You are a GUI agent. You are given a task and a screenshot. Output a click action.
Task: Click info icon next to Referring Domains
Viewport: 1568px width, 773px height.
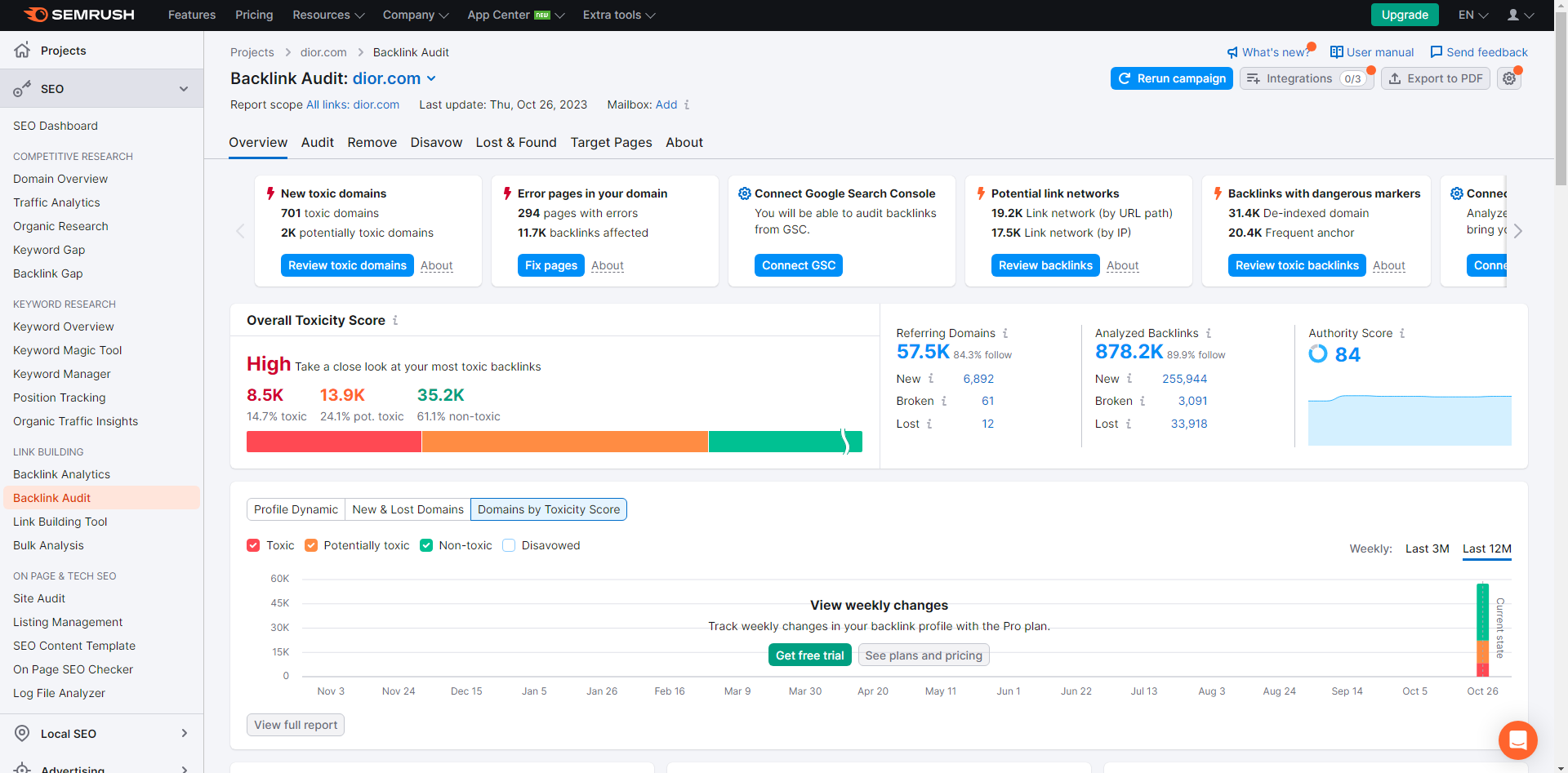click(x=1005, y=333)
